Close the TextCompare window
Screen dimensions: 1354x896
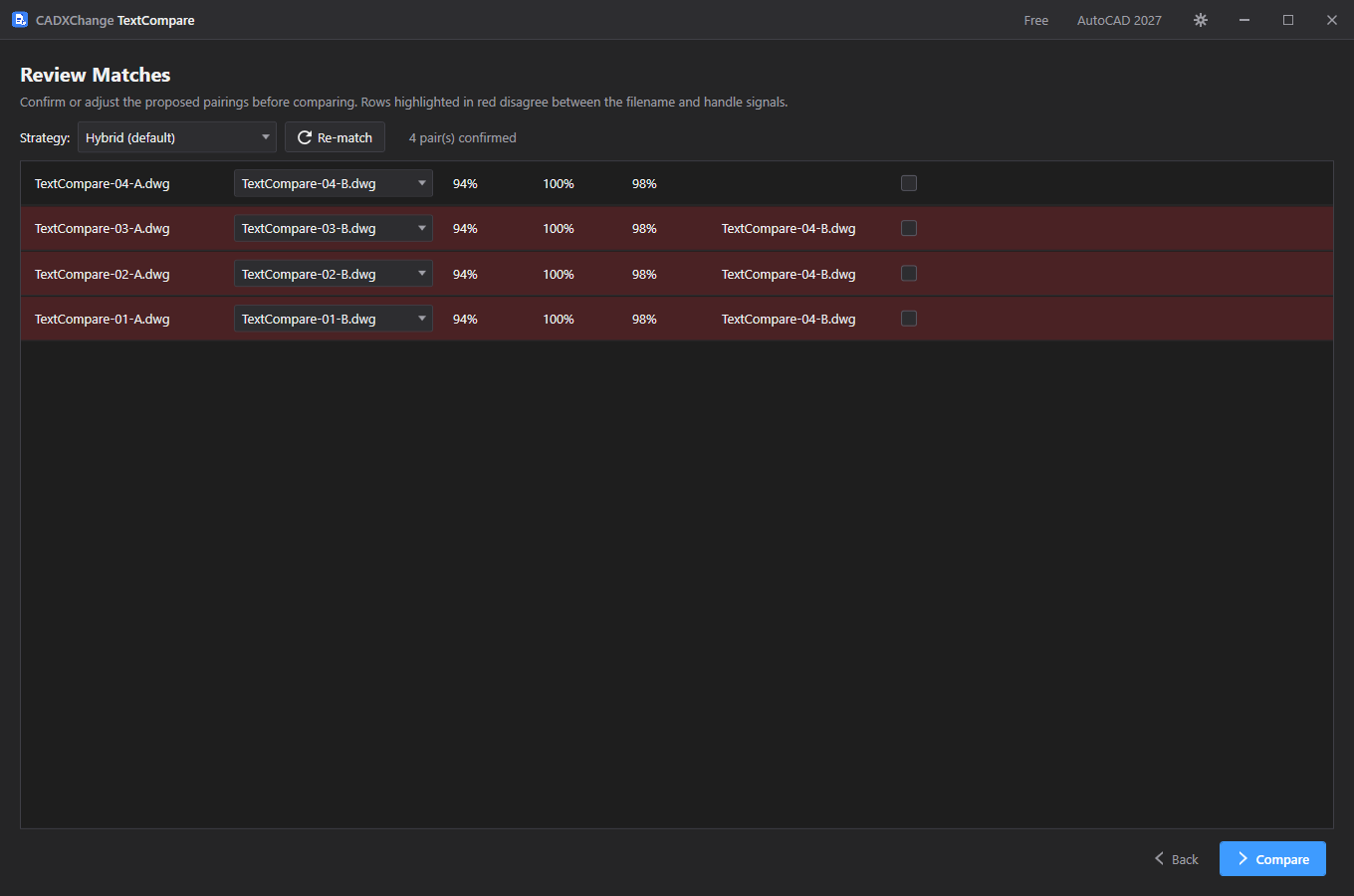[x=1332, y=20]
